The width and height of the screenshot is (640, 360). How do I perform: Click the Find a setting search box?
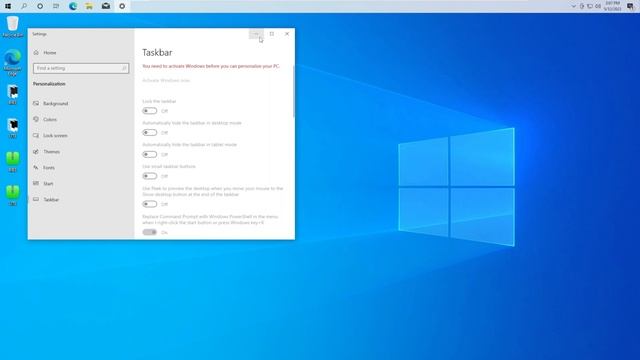click(x=81, y=68)
